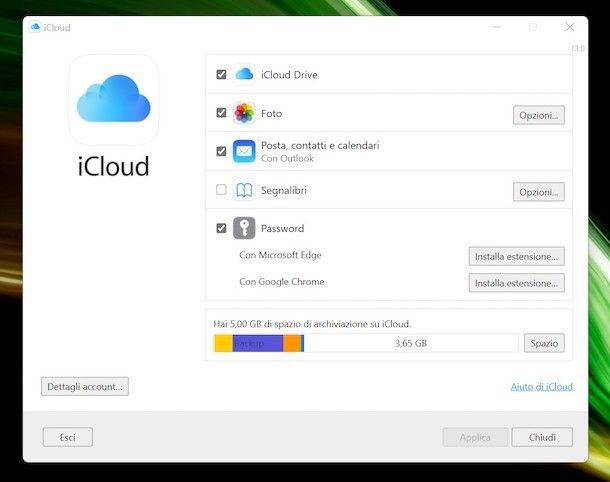Uncheck Posta, contatti e calendari checkbox
The width and height of the screenshot is (610, 482).
(x=221, y=151)
